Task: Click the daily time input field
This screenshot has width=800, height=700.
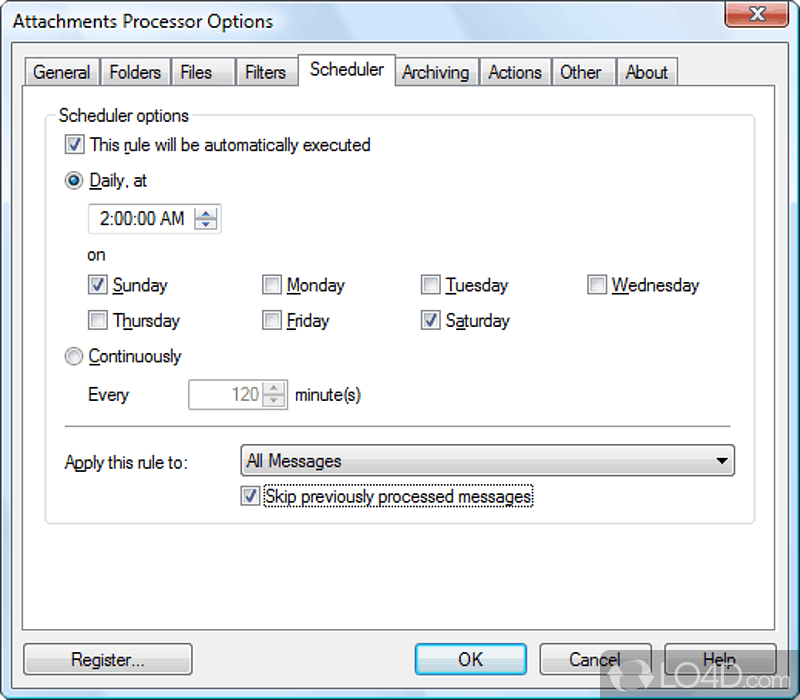Action: (x=142, y=219)
